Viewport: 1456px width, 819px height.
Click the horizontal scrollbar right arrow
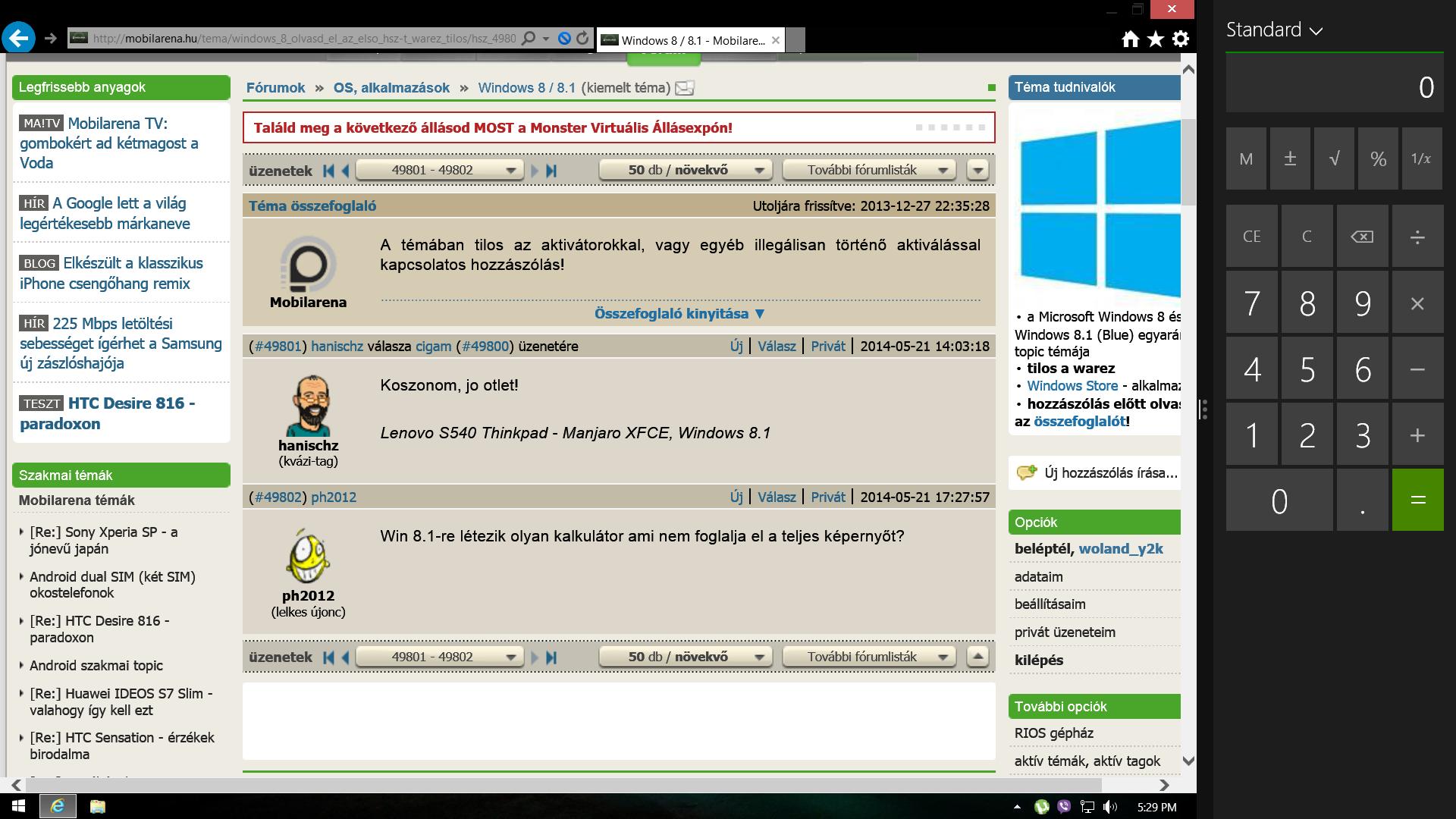[x=1164, y=785]
